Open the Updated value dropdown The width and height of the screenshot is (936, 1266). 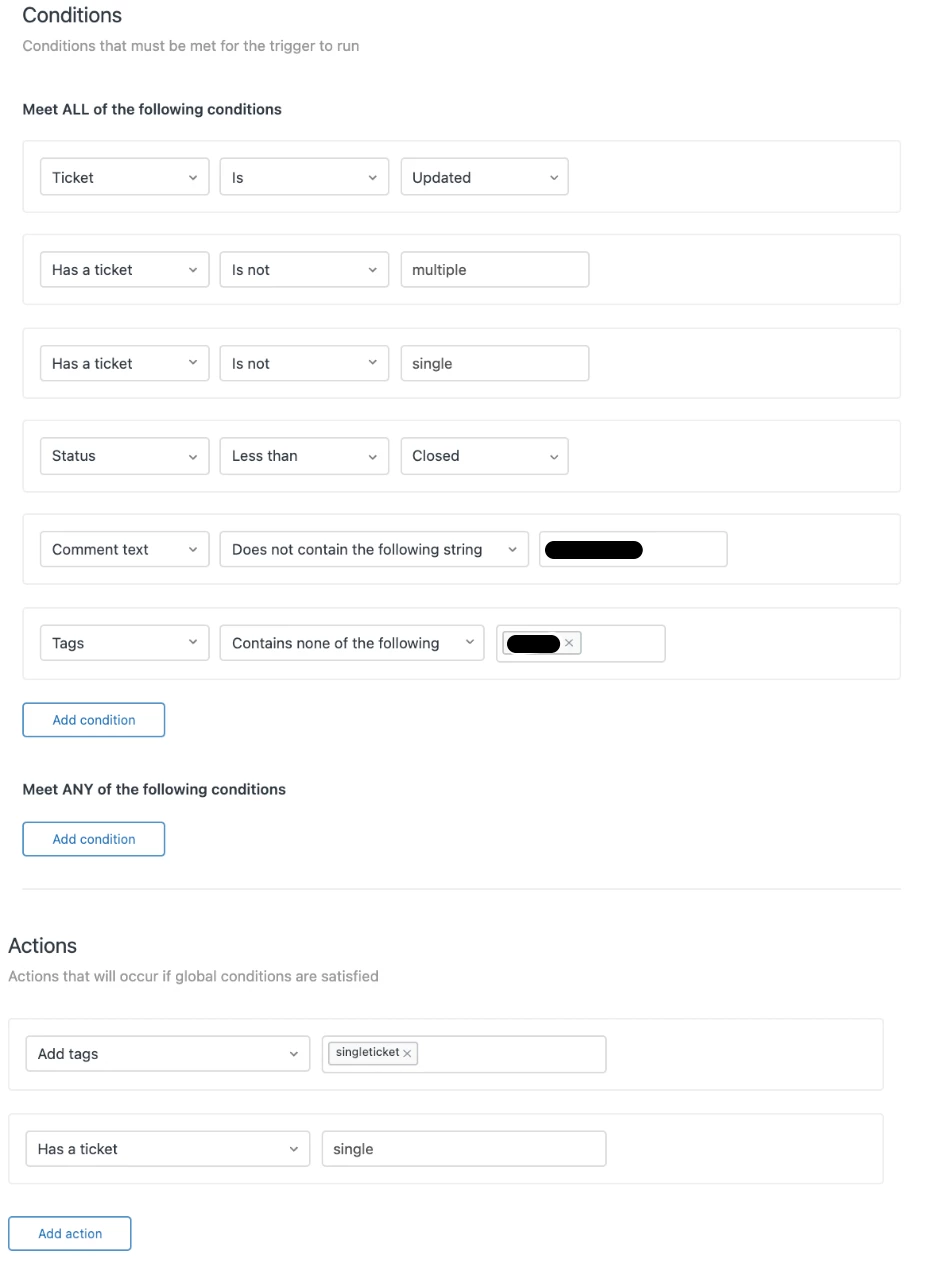(x=484, y=177)
